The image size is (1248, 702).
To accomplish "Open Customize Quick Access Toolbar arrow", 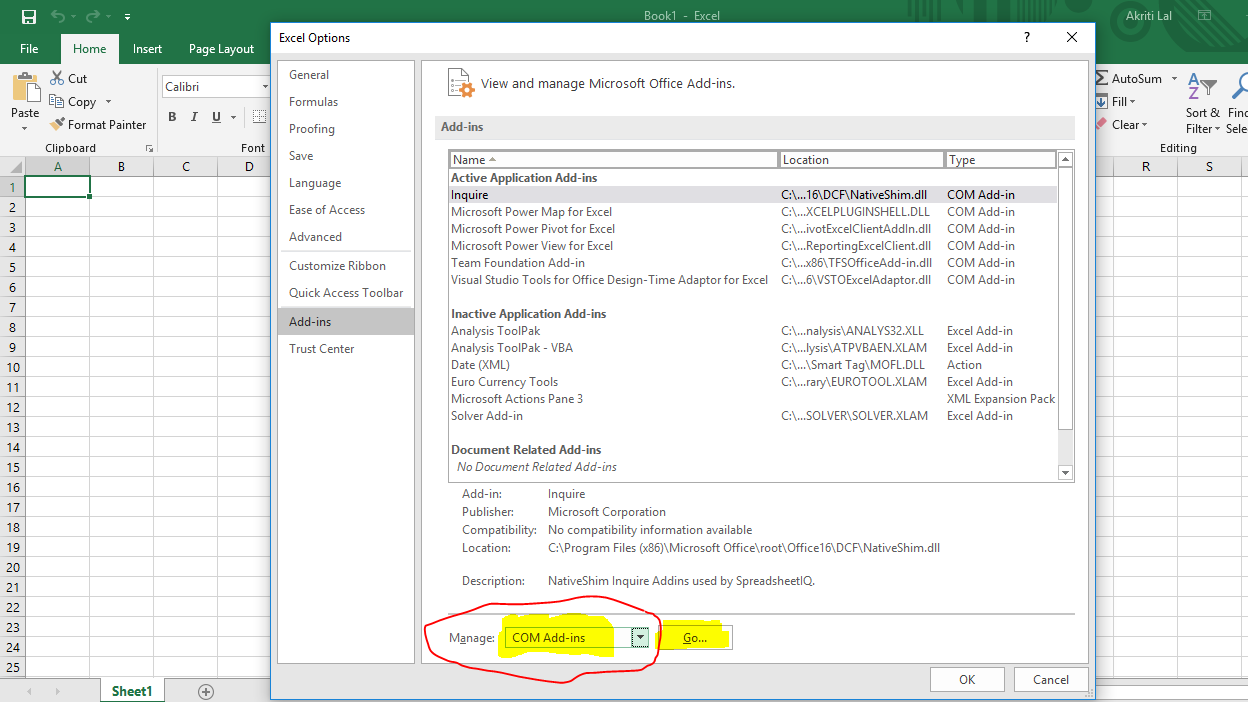I will pyautogui.click(x=127, y=18).
